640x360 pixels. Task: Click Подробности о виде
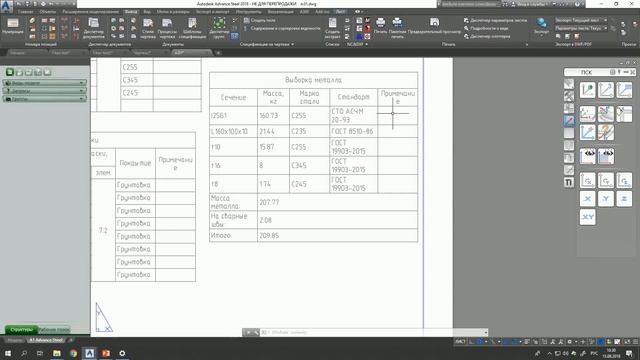tap(486, 28)
